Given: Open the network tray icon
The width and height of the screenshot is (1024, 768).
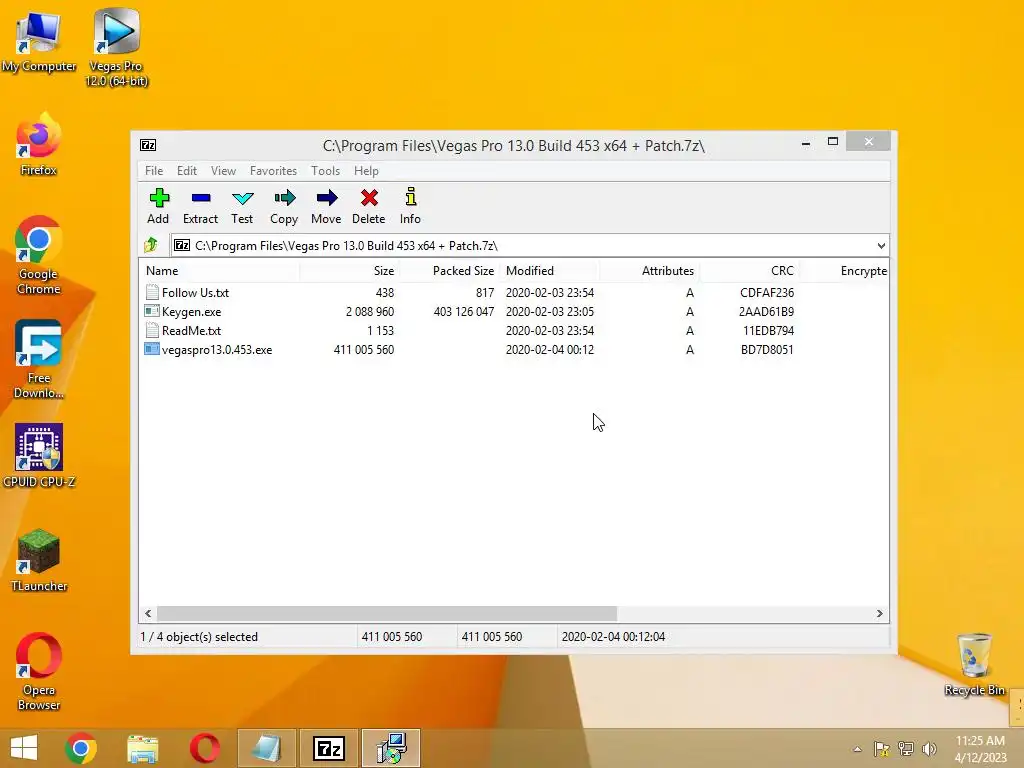Looking at the screenshot, I should point(906,749).
